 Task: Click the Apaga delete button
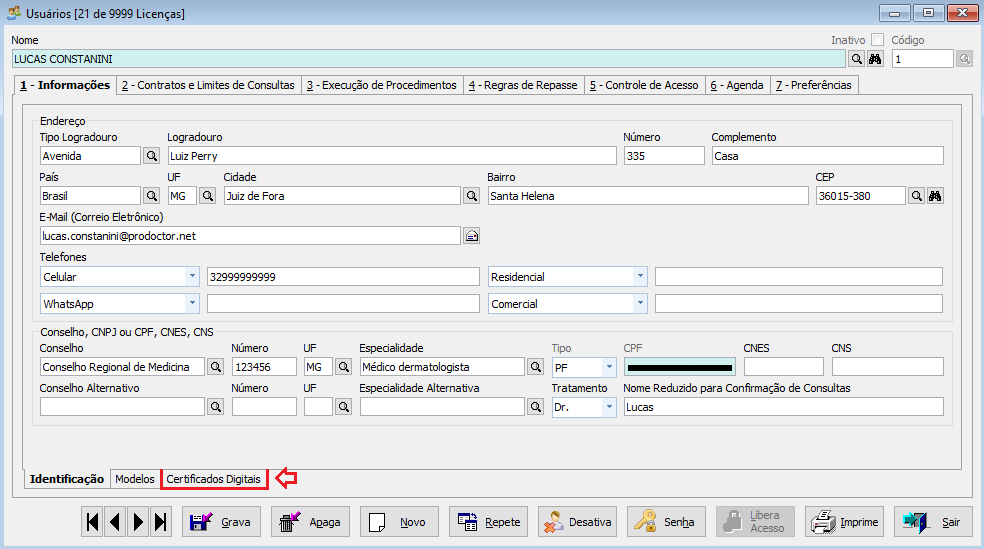[x=310, y=521]
